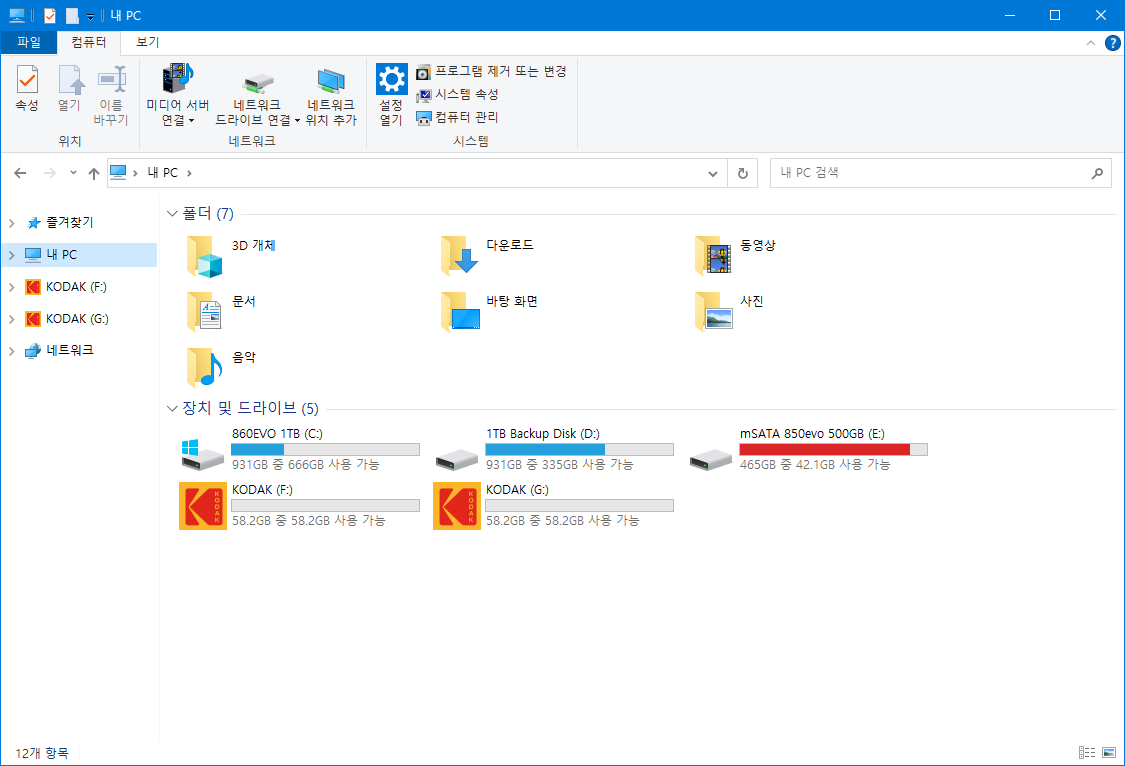Select the 문서 folder icon
The width and height of the screenshot is (1125, 766).
tap(204, 312)
